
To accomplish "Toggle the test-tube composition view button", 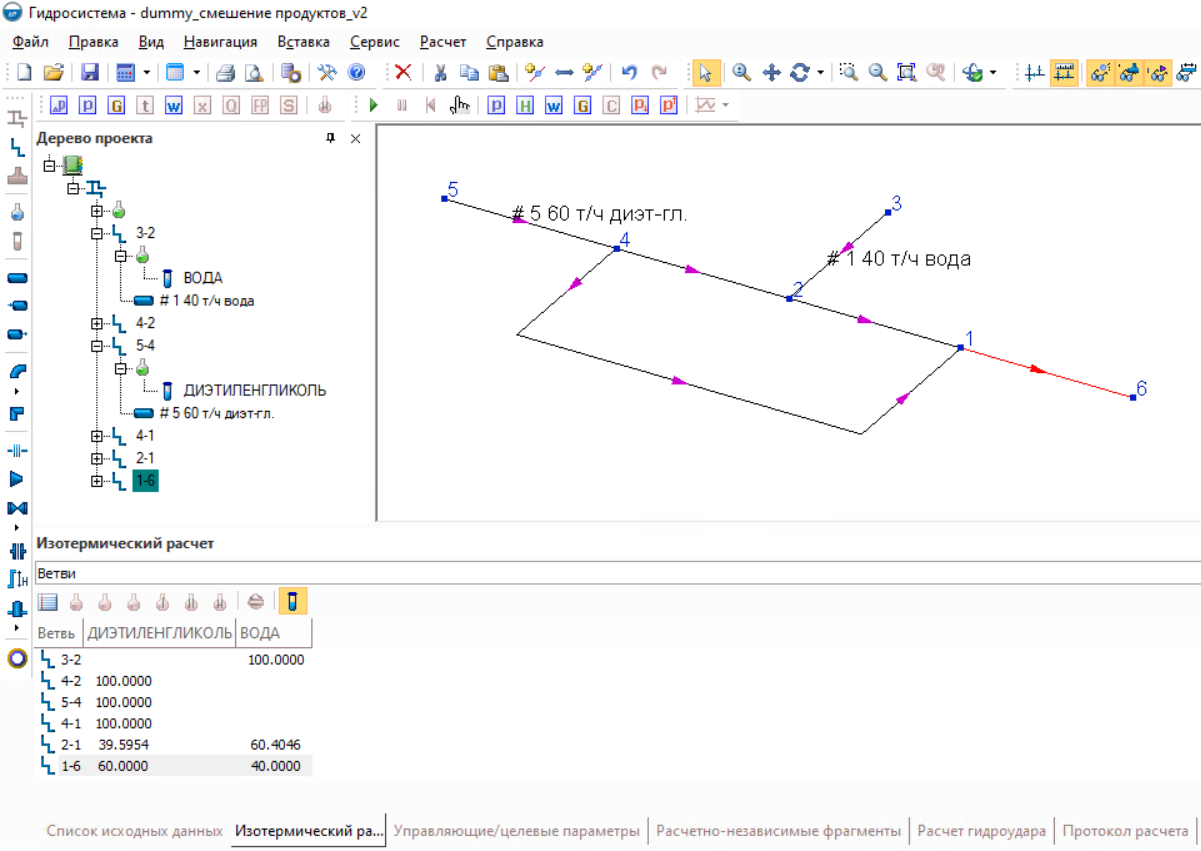I will [293, 601].
